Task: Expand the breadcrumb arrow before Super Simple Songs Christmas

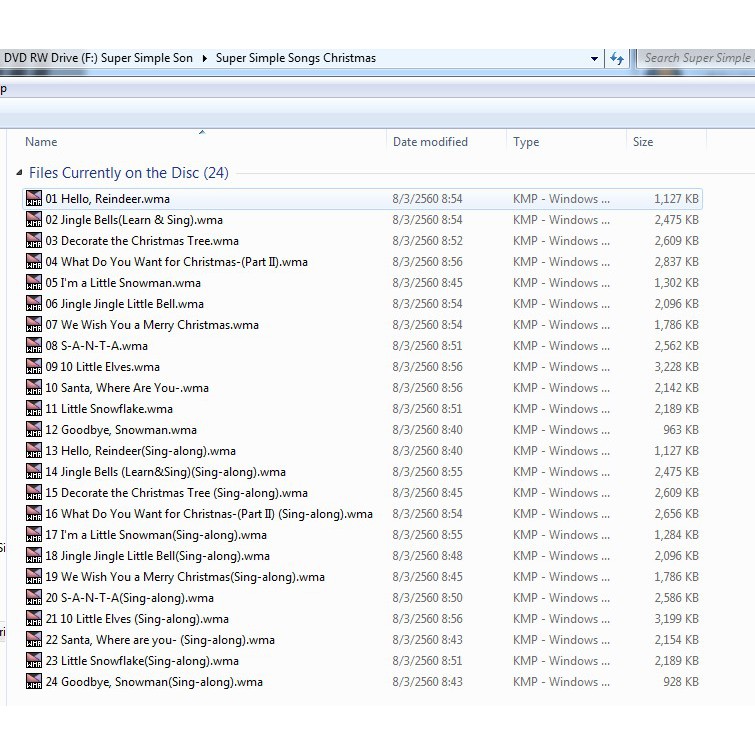Action: click(x=205, y=58)
